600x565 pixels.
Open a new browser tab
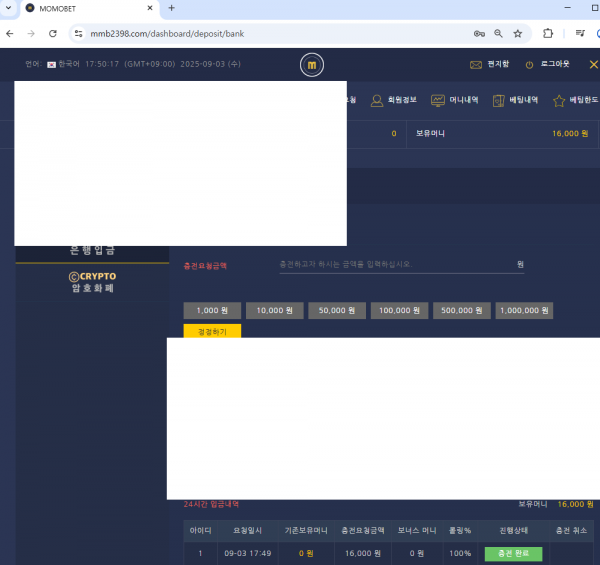pyautogui.click(x=171, y=8)
